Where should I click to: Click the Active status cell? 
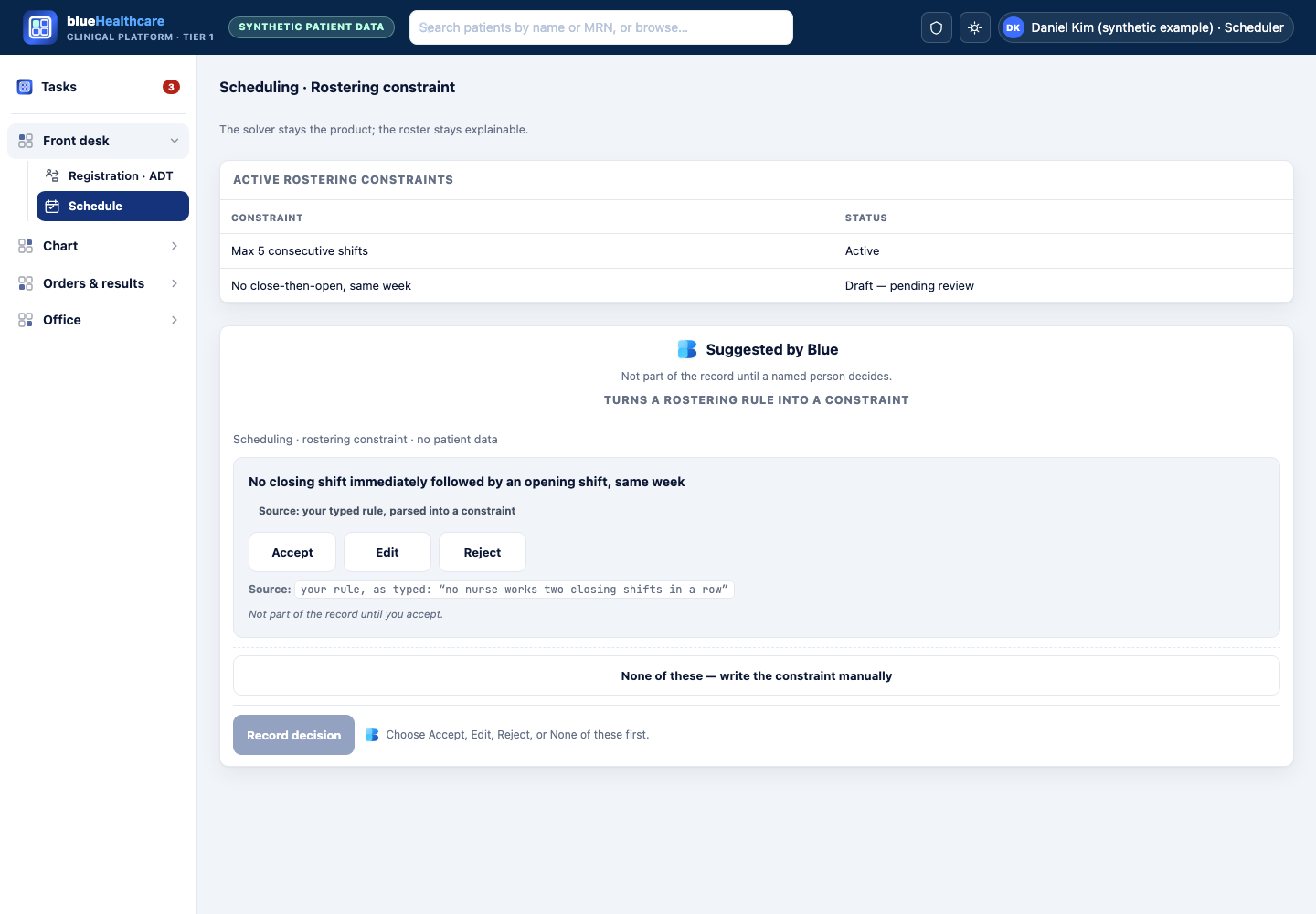(x=862, y=250)
